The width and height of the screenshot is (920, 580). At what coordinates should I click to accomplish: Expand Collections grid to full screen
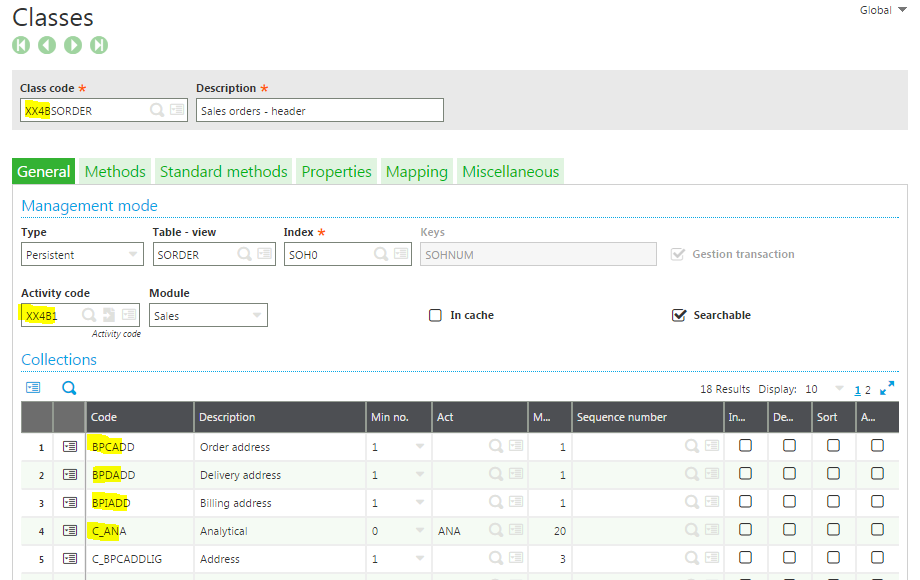887,388
